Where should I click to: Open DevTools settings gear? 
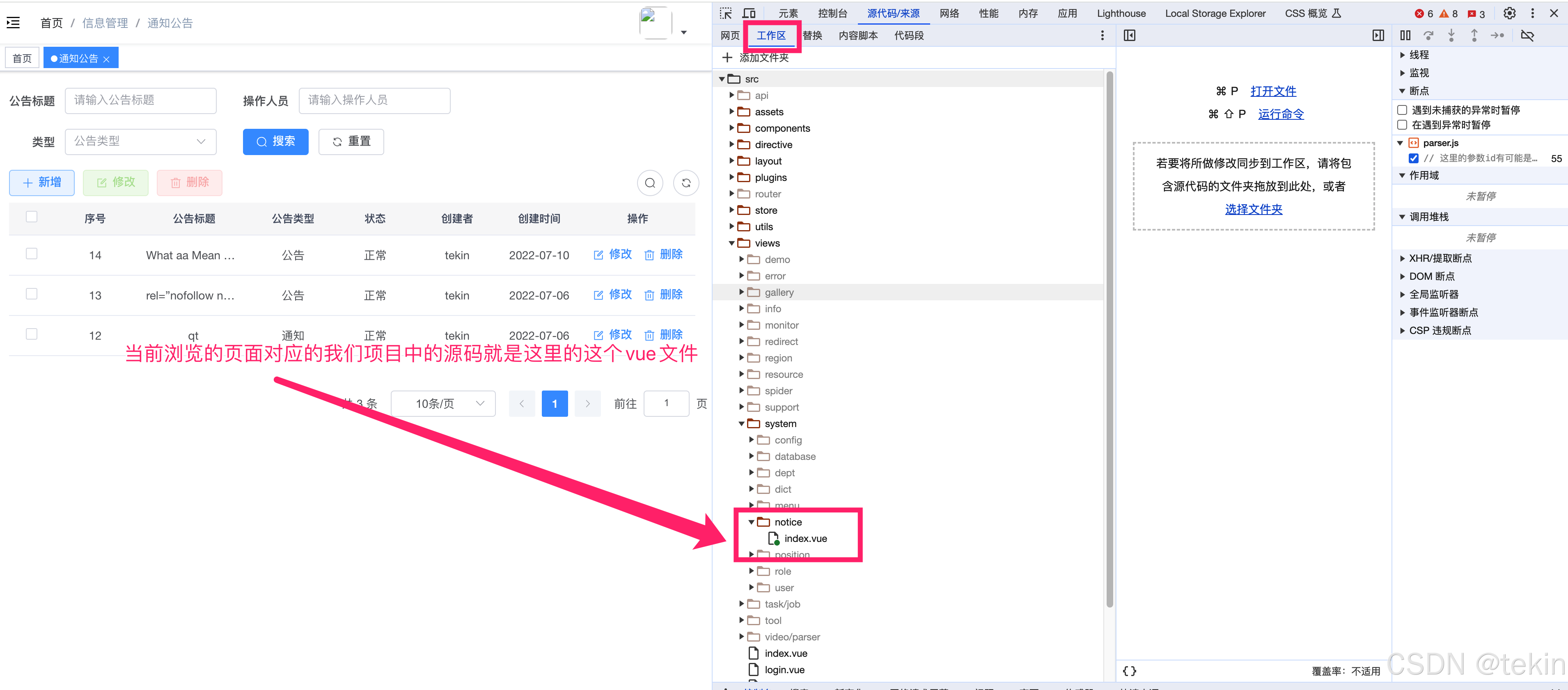point(1509,14)
